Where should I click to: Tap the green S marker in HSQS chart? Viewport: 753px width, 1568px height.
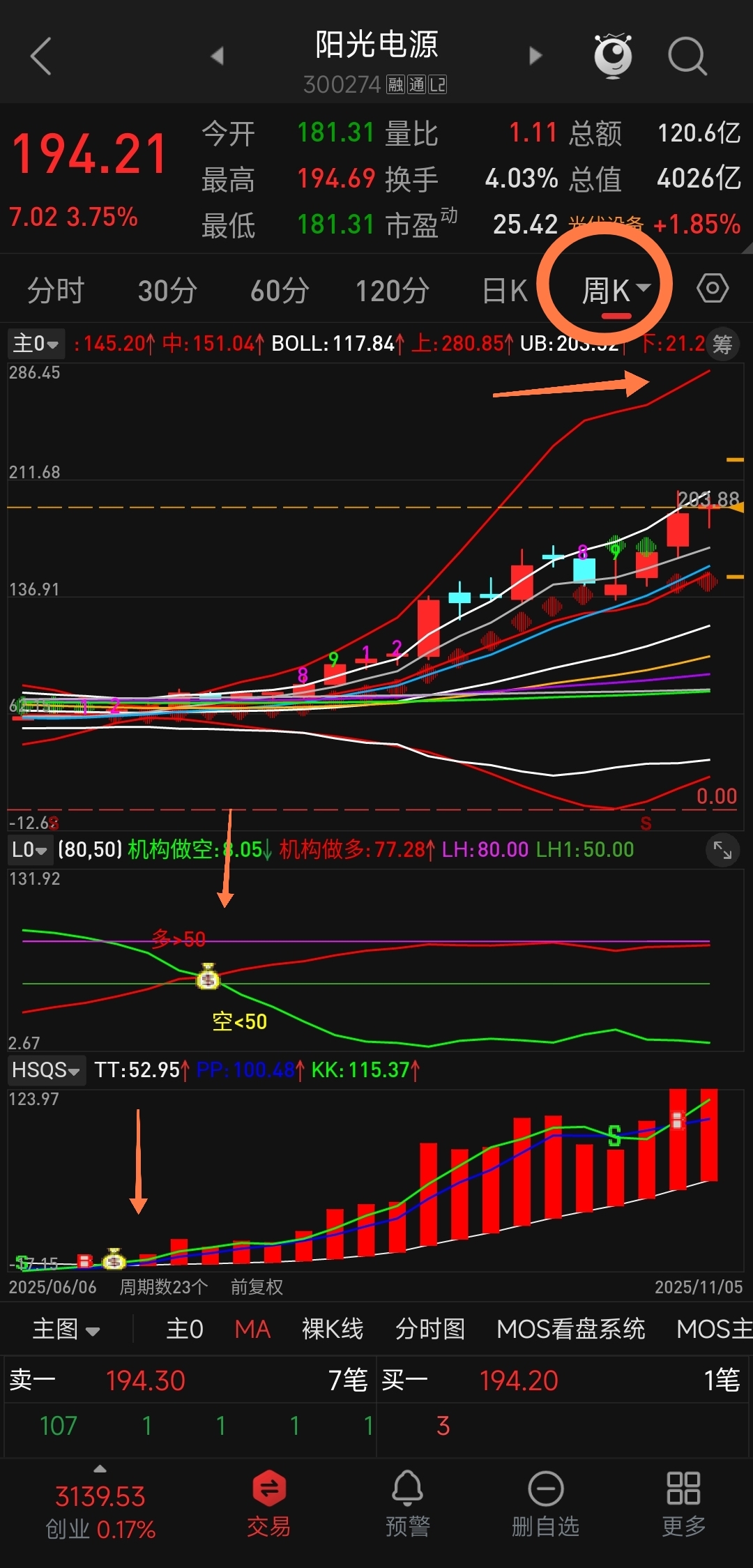coord(614,1136)
